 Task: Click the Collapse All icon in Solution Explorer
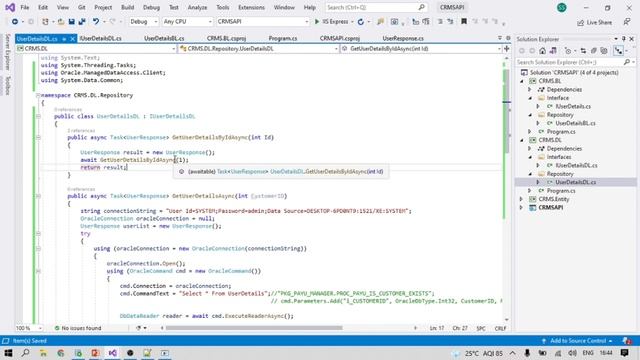pyautogui.click(x=593, y=51)
